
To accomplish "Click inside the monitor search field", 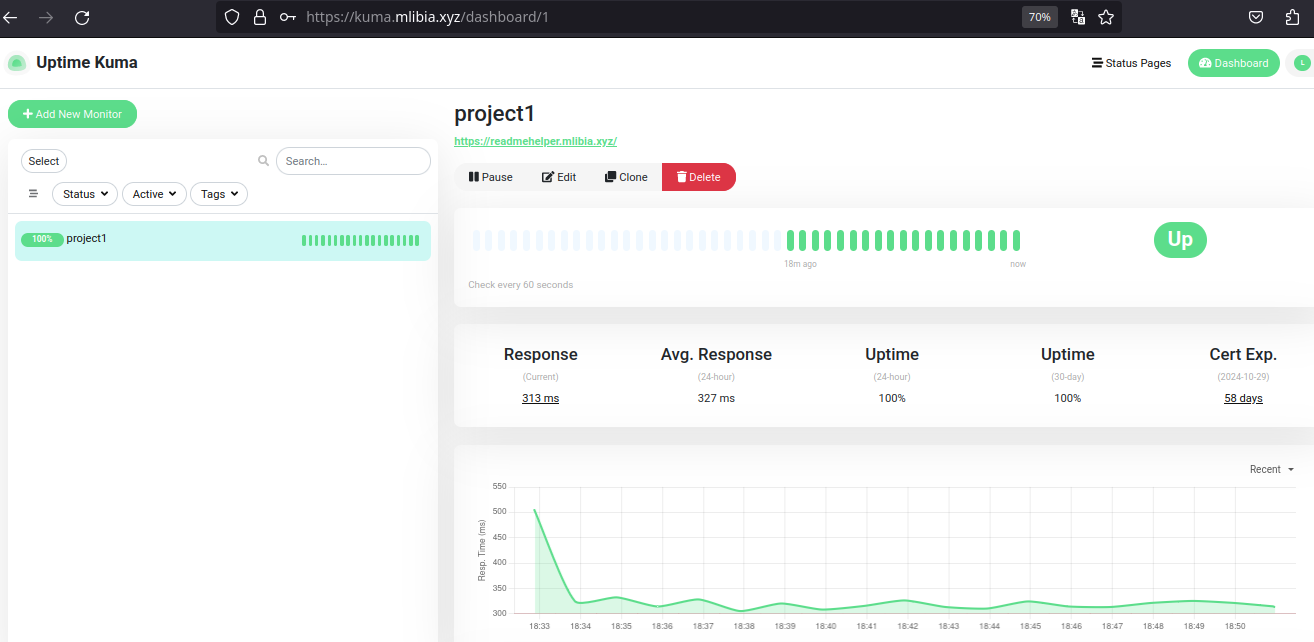I will pyautogui.click(x=353, y=160).
